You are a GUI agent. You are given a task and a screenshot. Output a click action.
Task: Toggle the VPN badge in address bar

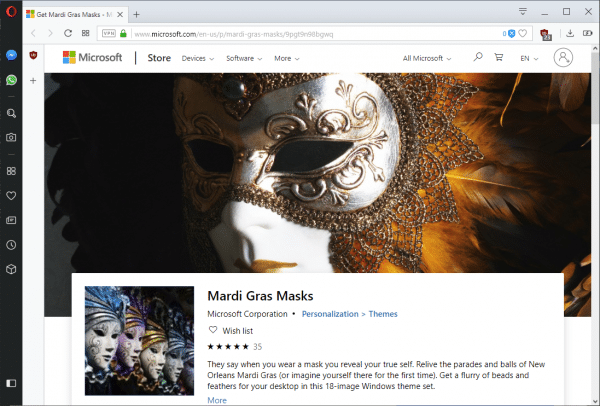(109, 34)
